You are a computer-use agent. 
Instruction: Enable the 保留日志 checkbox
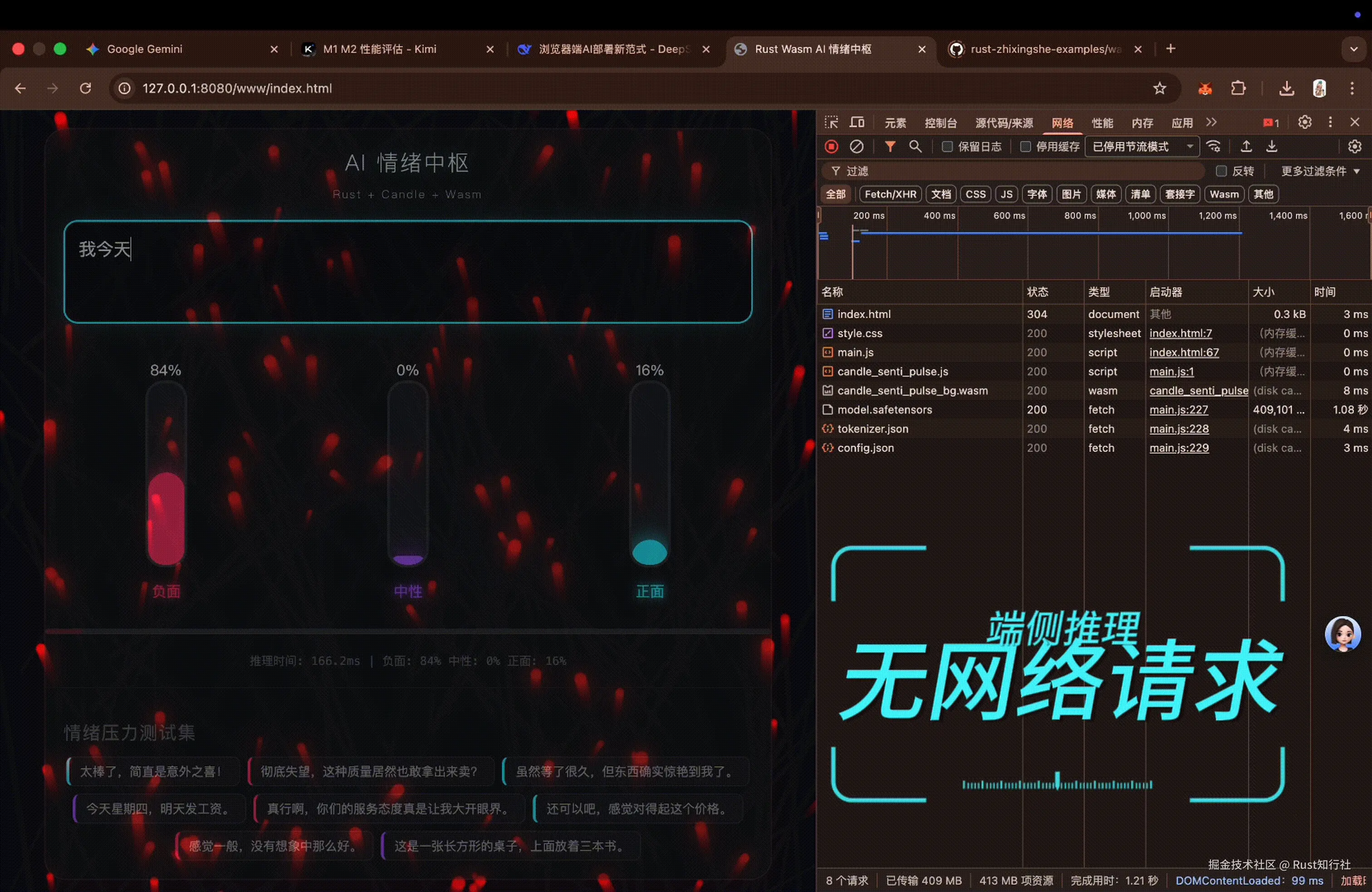click(x=947, y=147)
